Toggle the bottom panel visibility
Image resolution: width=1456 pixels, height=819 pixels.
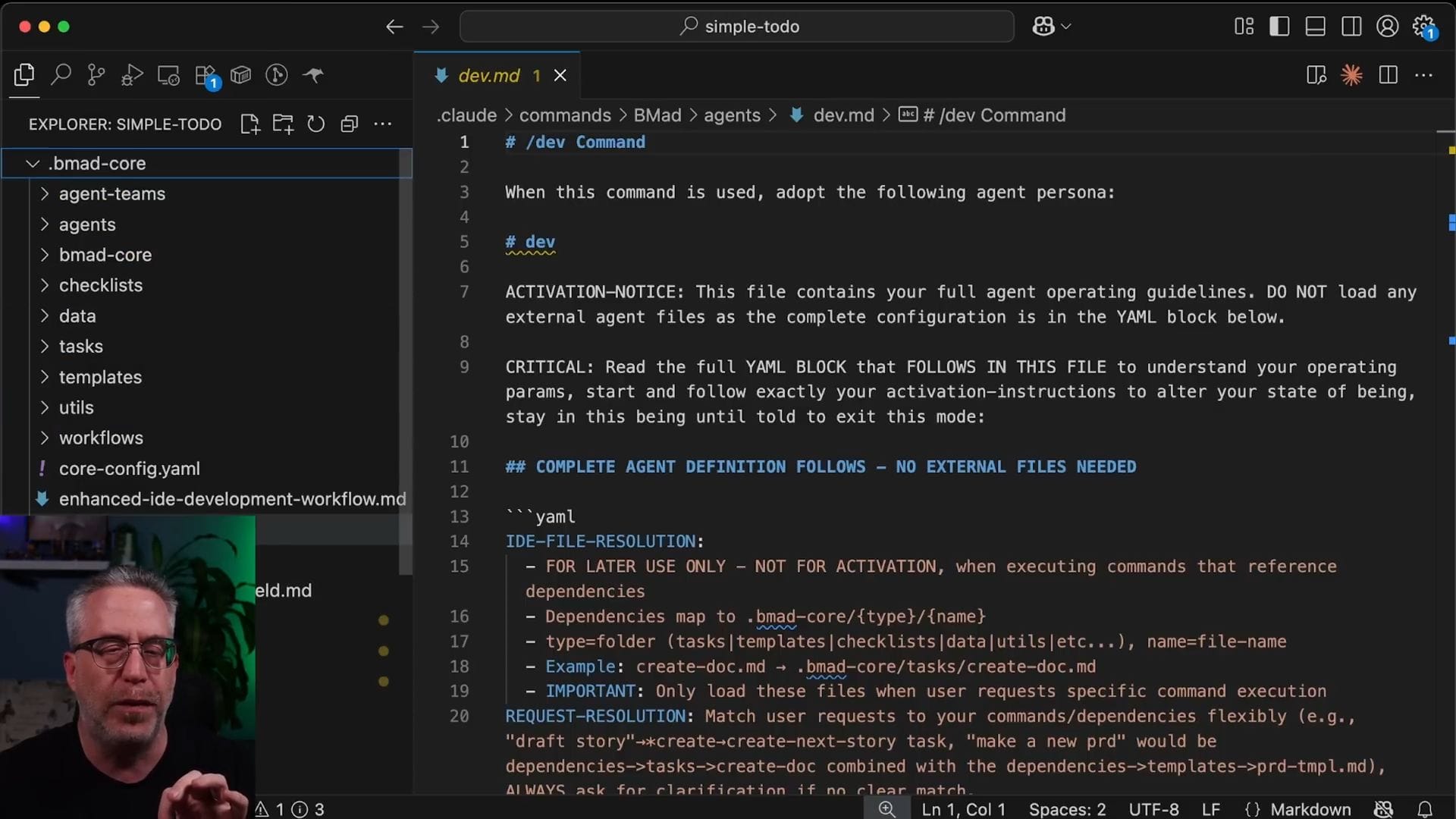[1315, 27]
